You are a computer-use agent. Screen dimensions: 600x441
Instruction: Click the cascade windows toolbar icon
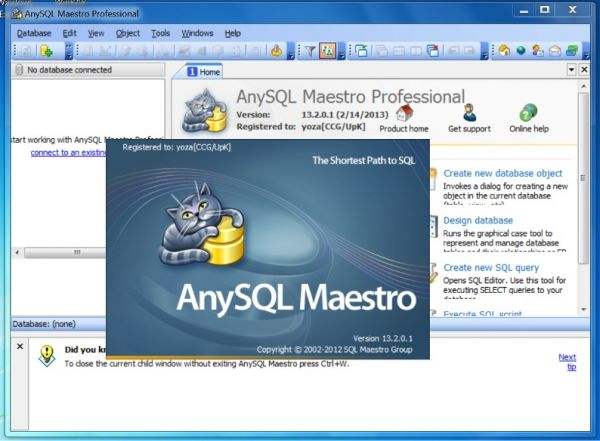coord(361,51)
